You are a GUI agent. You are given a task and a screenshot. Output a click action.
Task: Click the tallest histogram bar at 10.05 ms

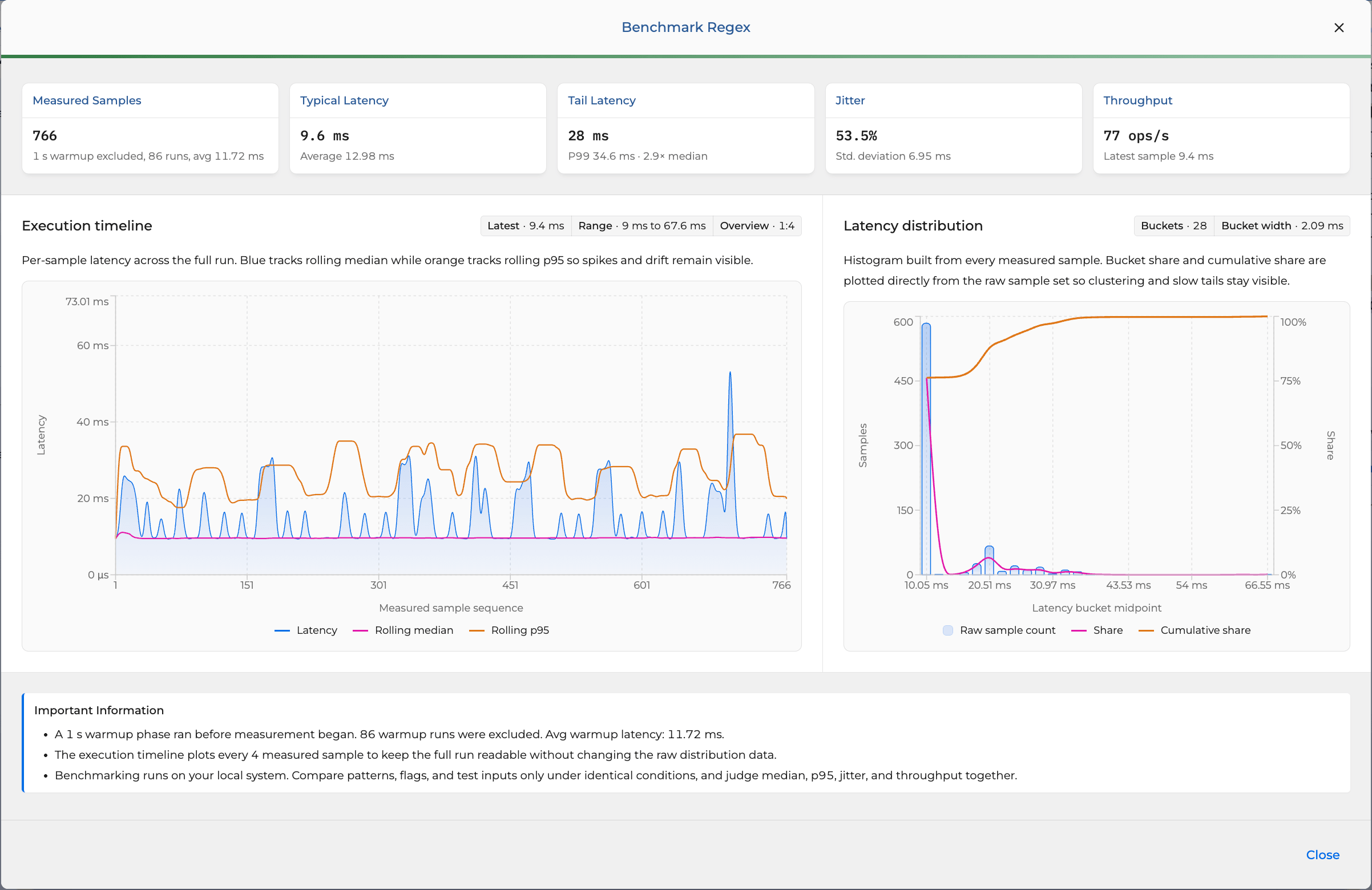926,448
